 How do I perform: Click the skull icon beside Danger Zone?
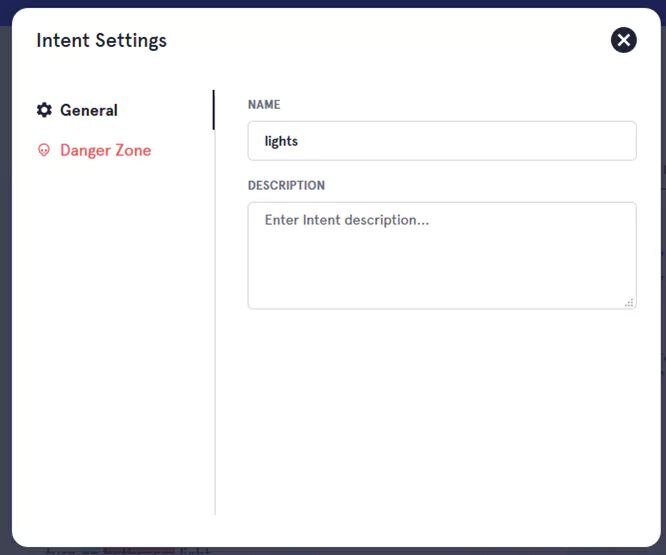(44, 150)
